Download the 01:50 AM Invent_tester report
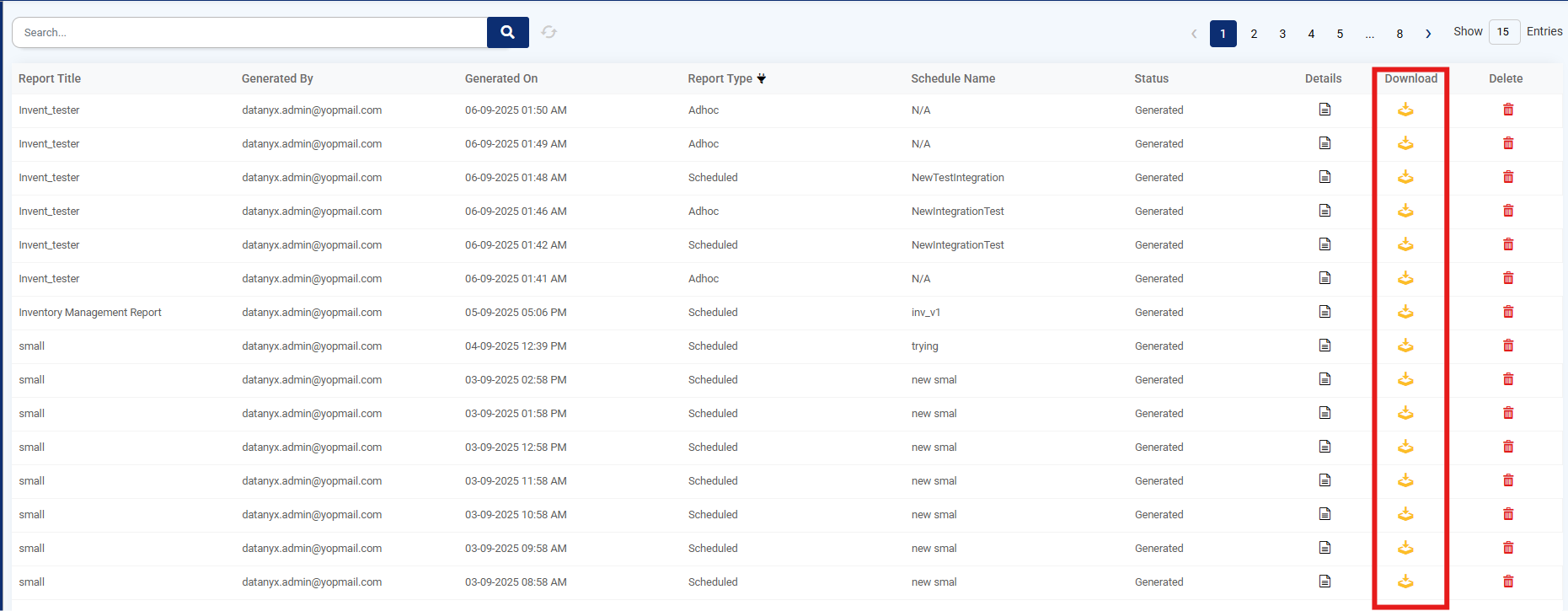 pos(1405,110)
